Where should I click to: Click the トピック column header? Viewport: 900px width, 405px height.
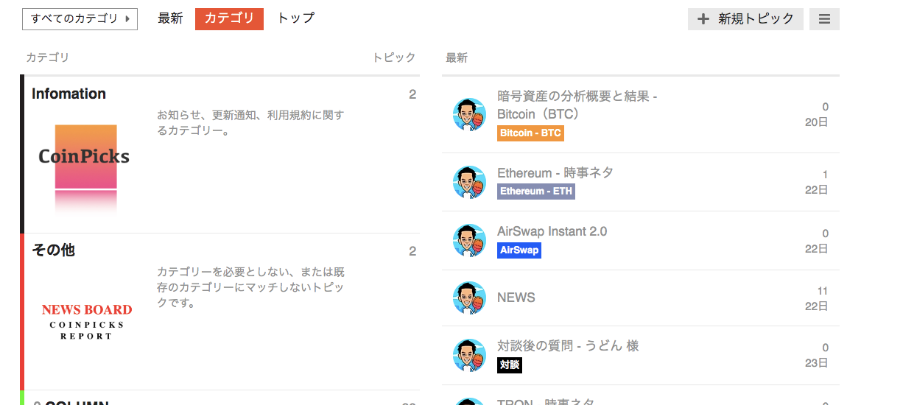pyautogui.click(x=394, y=57)
